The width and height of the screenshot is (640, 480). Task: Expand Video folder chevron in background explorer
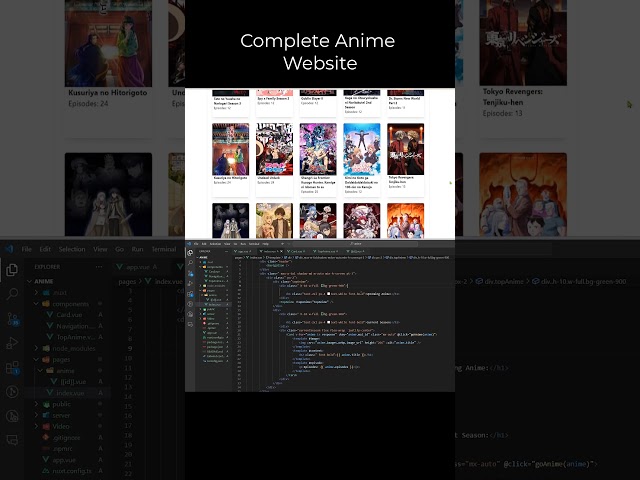pos(37,426)
